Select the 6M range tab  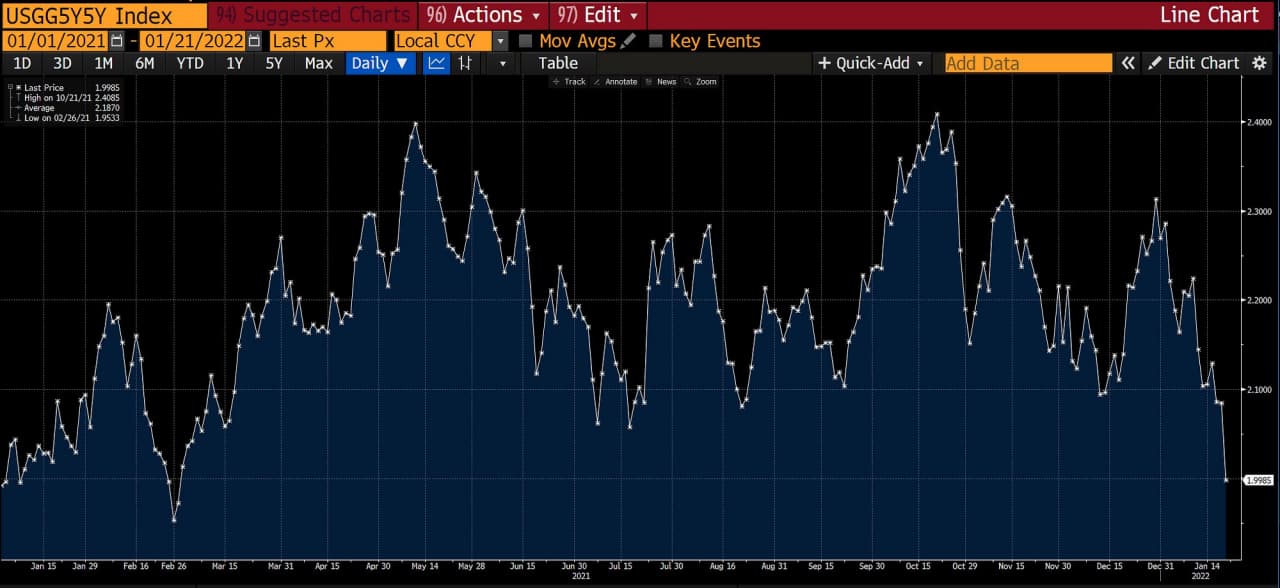tap(145, 63)
